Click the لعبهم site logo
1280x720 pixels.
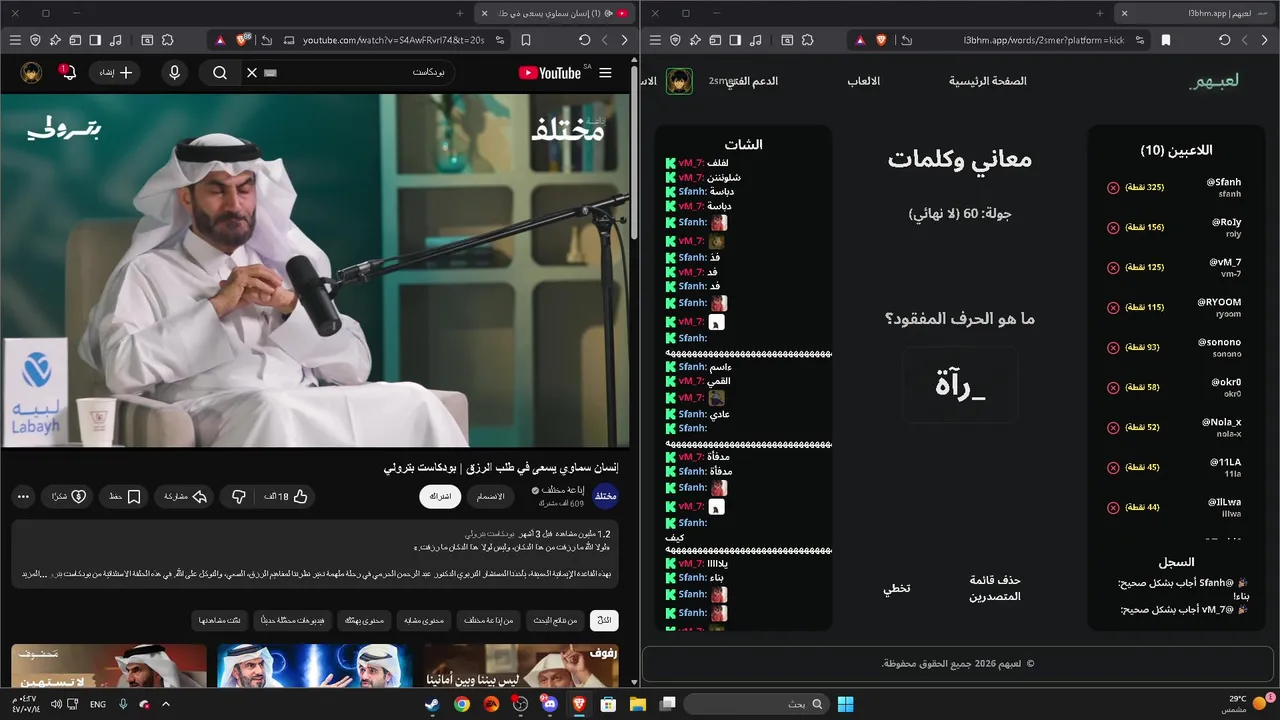tap(1214, 81)
